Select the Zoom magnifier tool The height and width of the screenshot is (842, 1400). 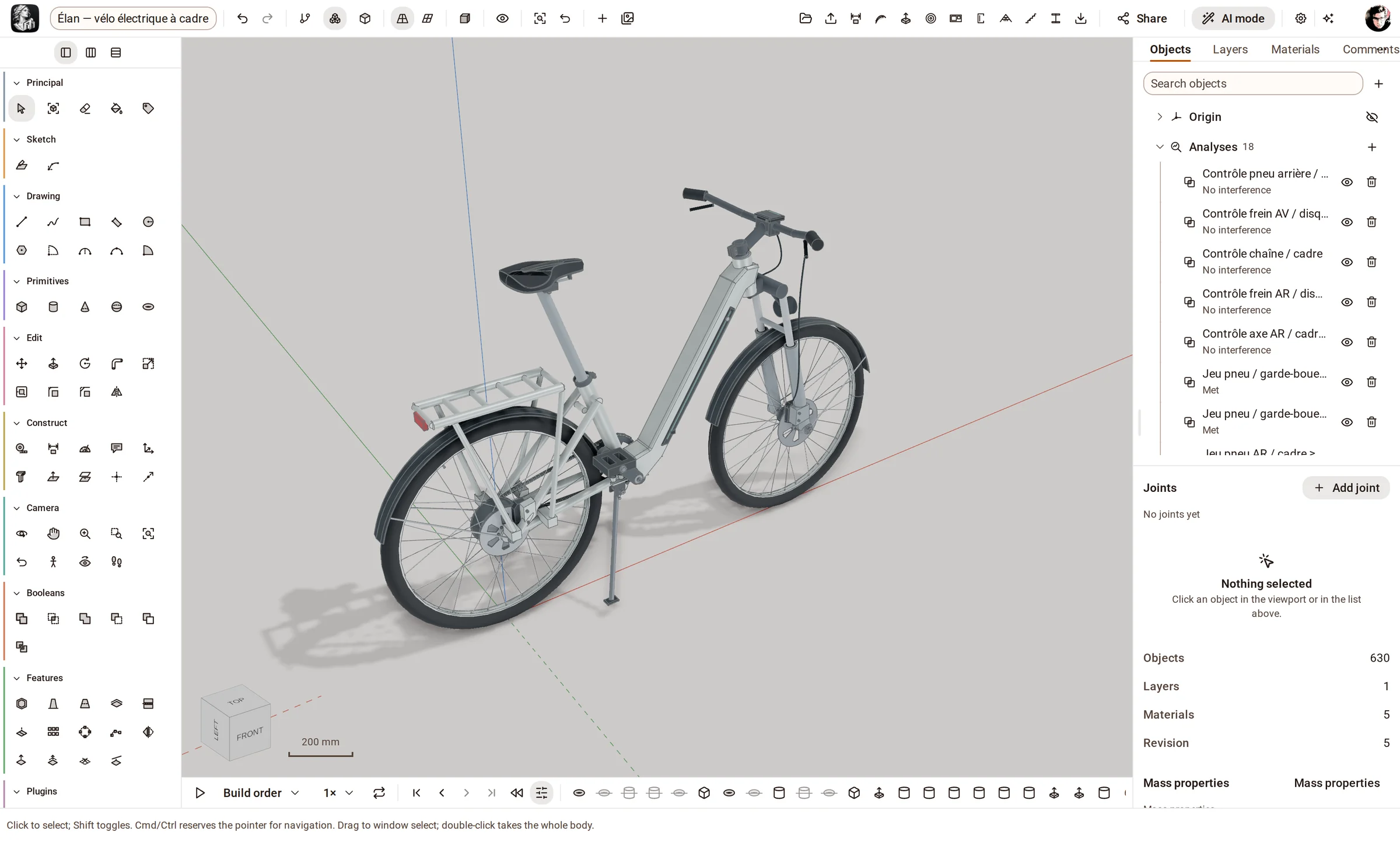point(85,534)
